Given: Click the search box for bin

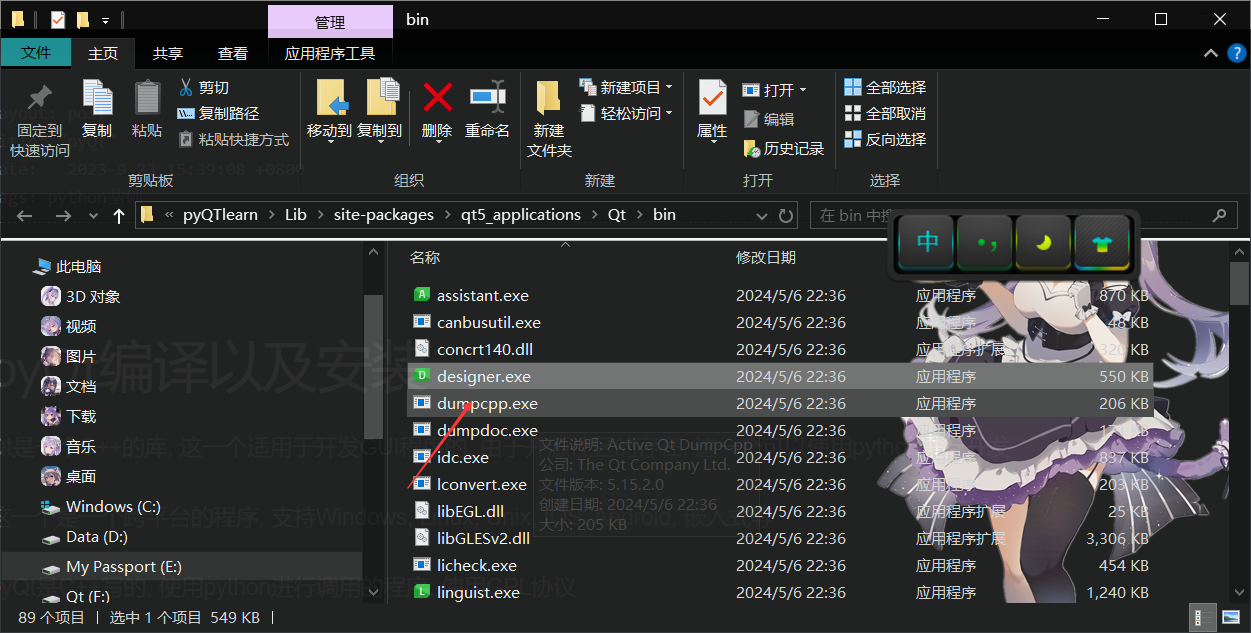Looking at the screenshot, I should tap(1022, 215).
